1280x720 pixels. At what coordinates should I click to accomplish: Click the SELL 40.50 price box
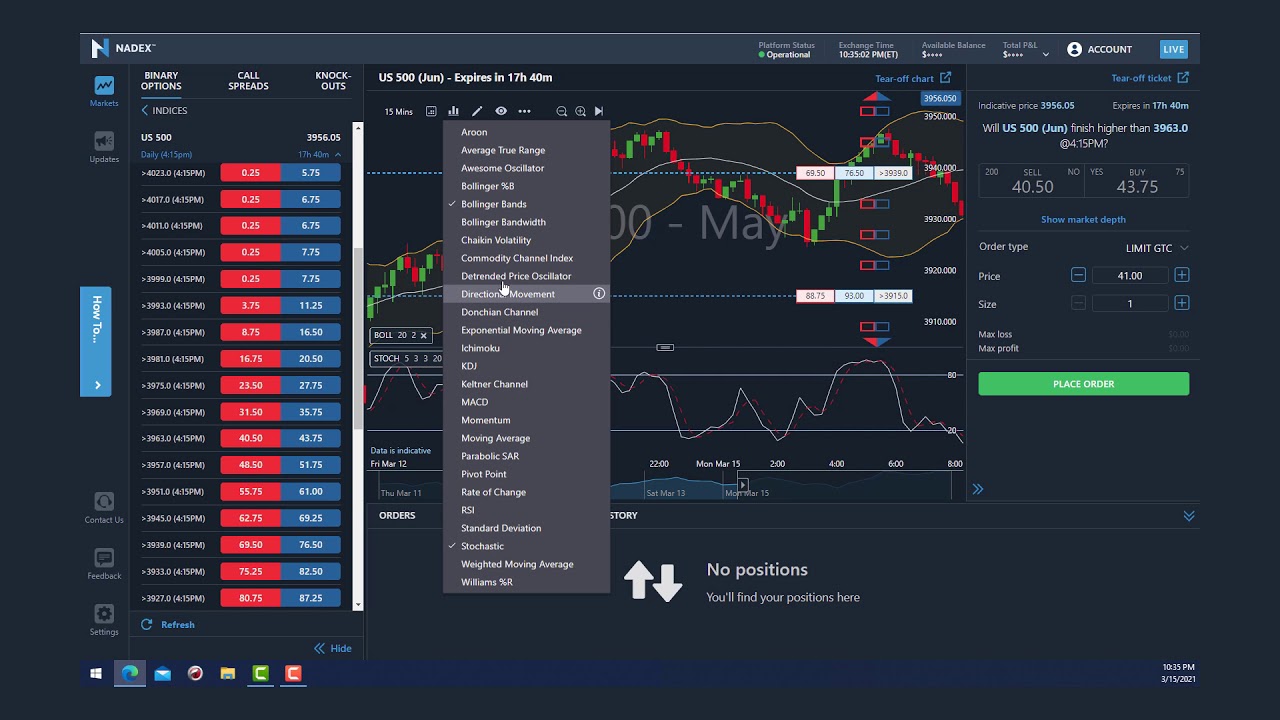[1032, 181]
